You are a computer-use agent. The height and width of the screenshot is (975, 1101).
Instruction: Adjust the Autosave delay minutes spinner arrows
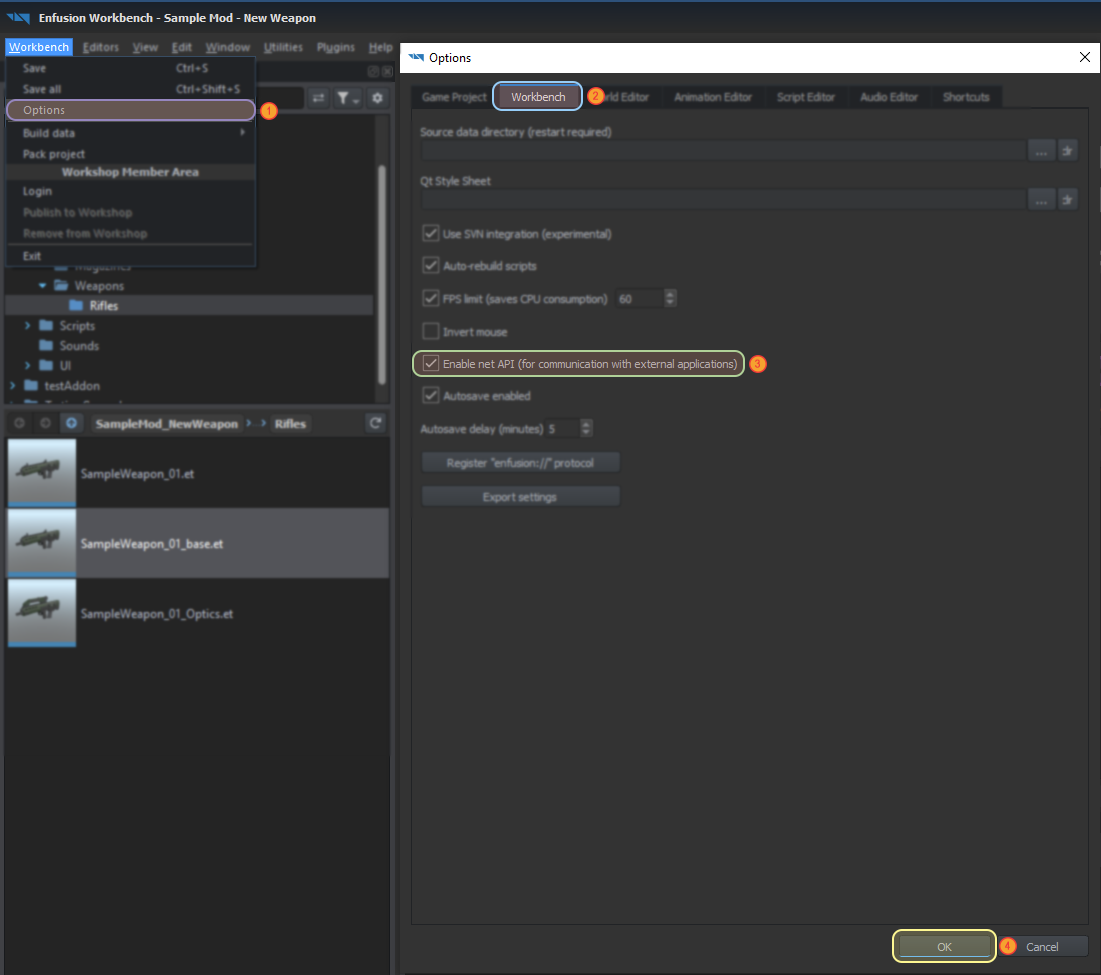coord(586,427)
